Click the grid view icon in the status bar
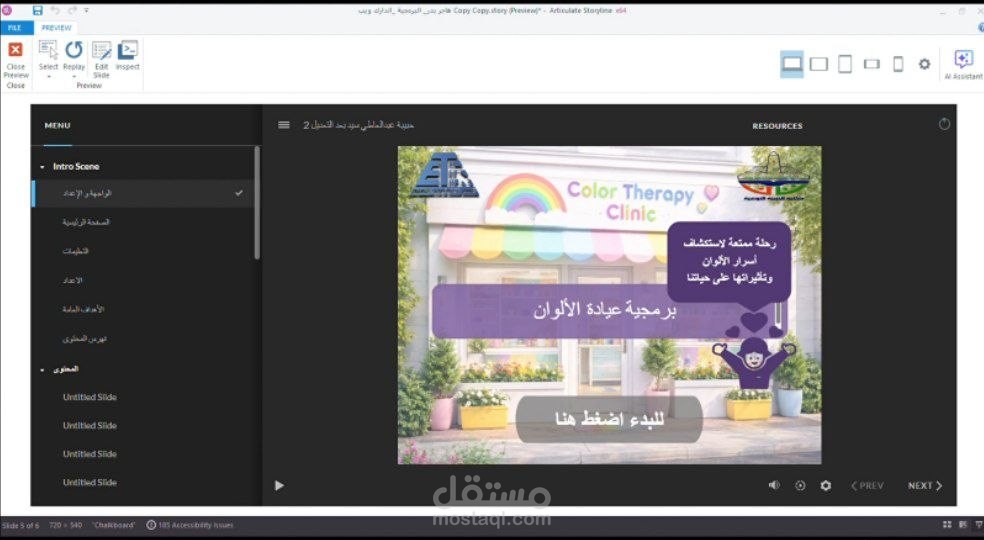This screenshot has height=540, width=984. (x=947, y=525)
